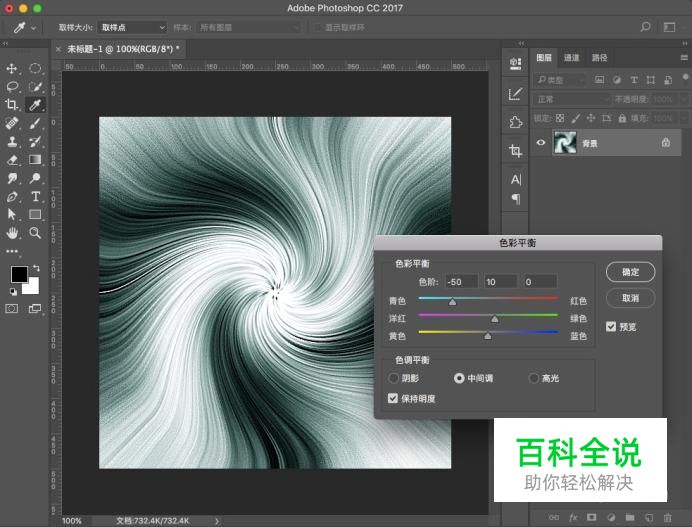This screenshot has width=692, height=527.
Task: Select the Hand tool
Action: click(x=12, y=232)
